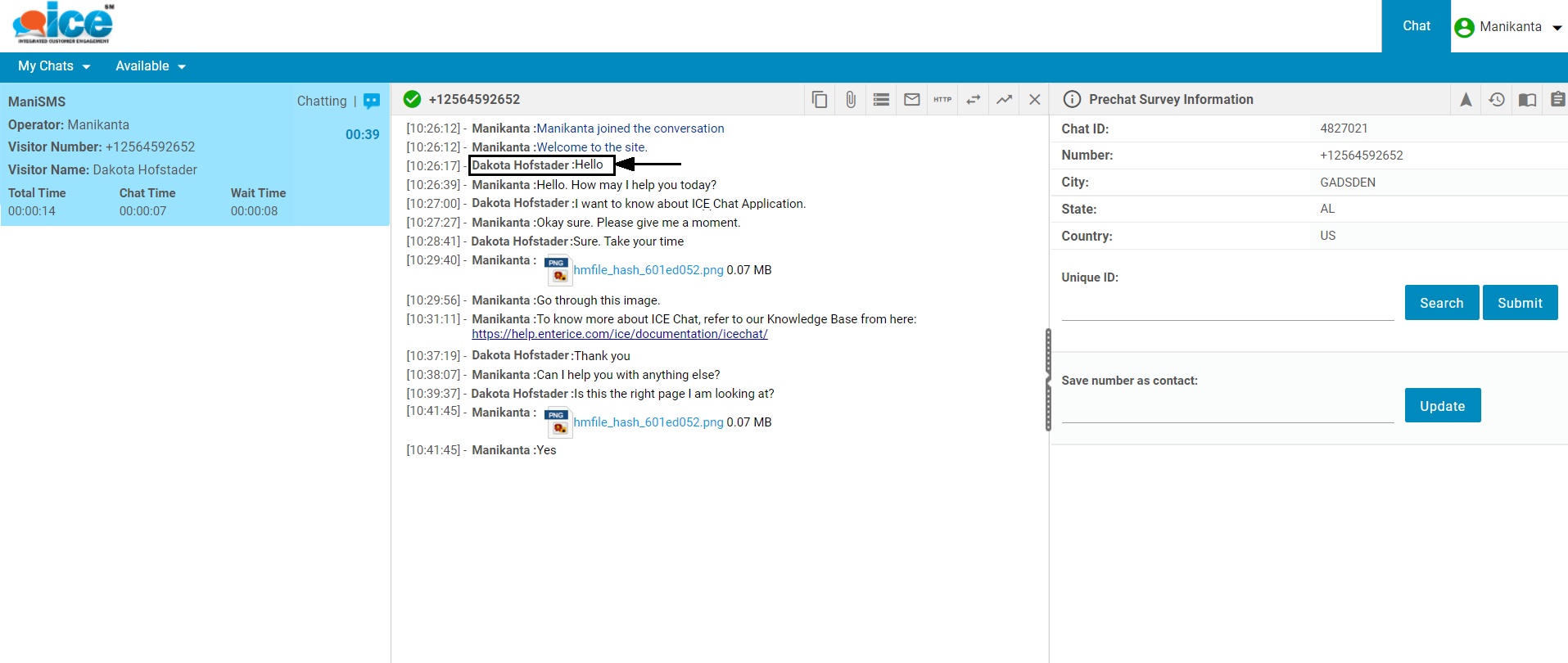1568x663 pixels.
Task: Click the paperclip attach file icon
Action: pos(851,100)
